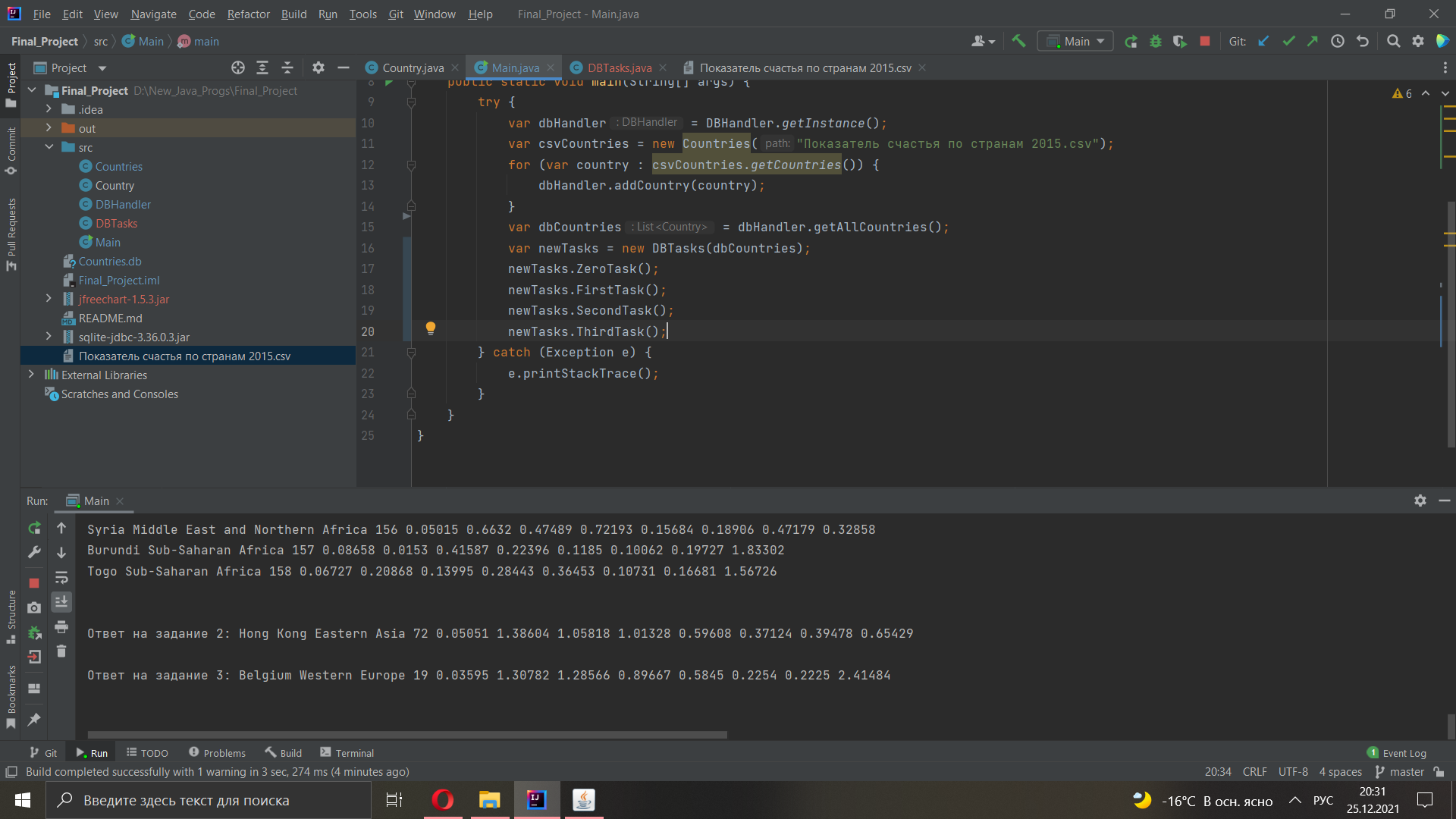
Task: Show Git history clock icon
Action: pyautogui.click(x=1338, y=42)
